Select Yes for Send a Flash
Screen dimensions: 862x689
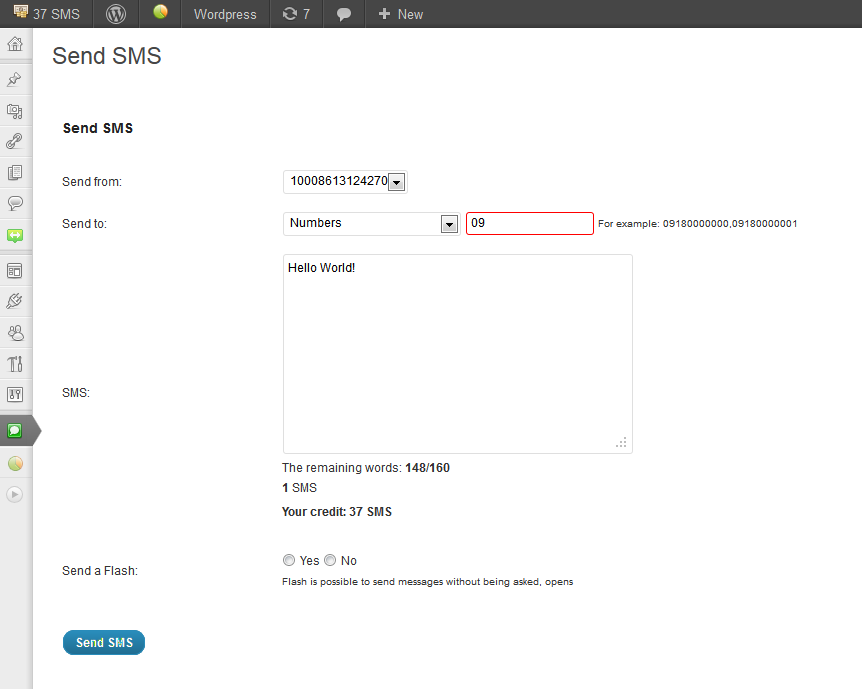[x=289, y=560]
